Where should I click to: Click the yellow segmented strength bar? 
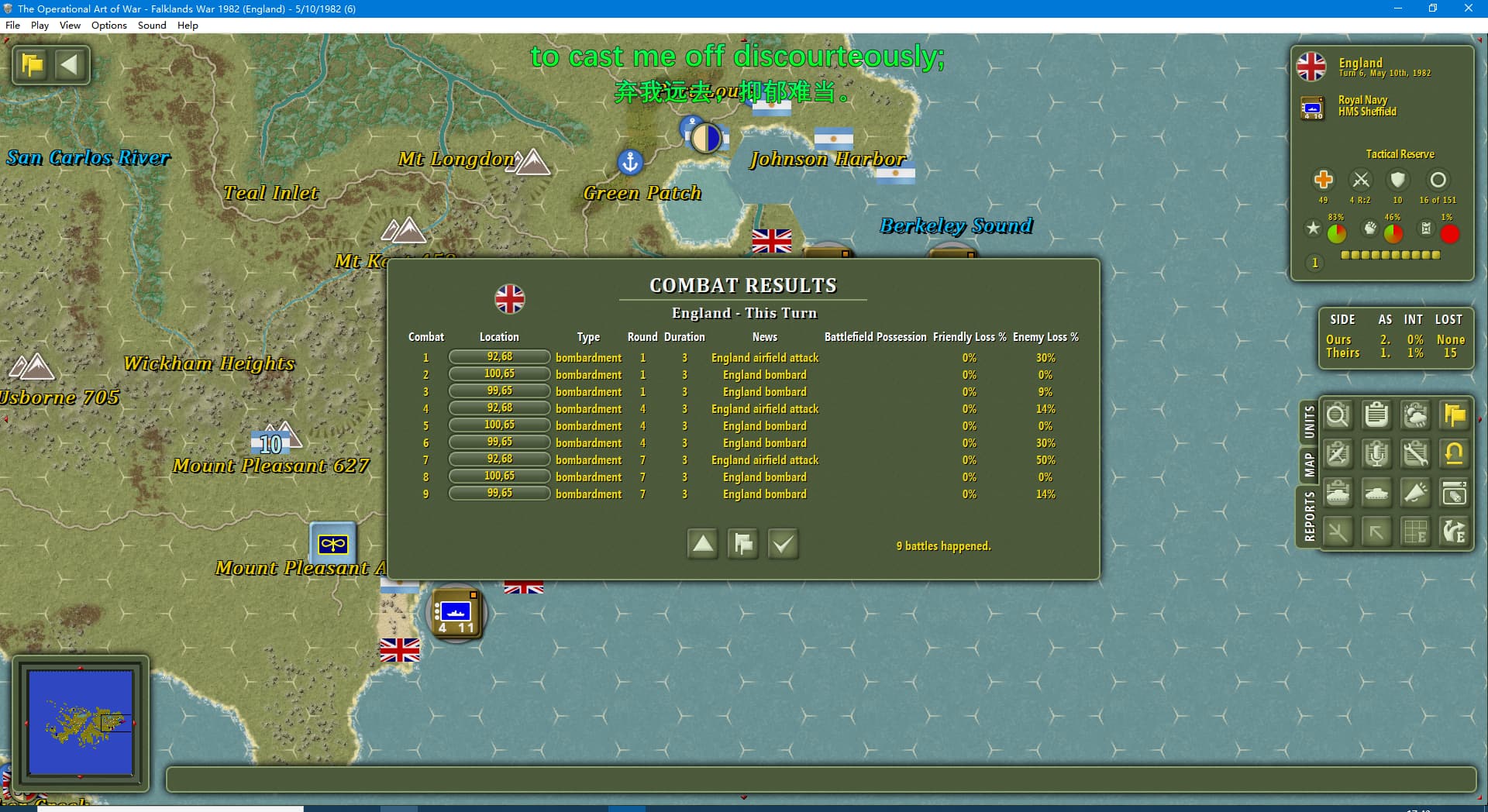1390,255
